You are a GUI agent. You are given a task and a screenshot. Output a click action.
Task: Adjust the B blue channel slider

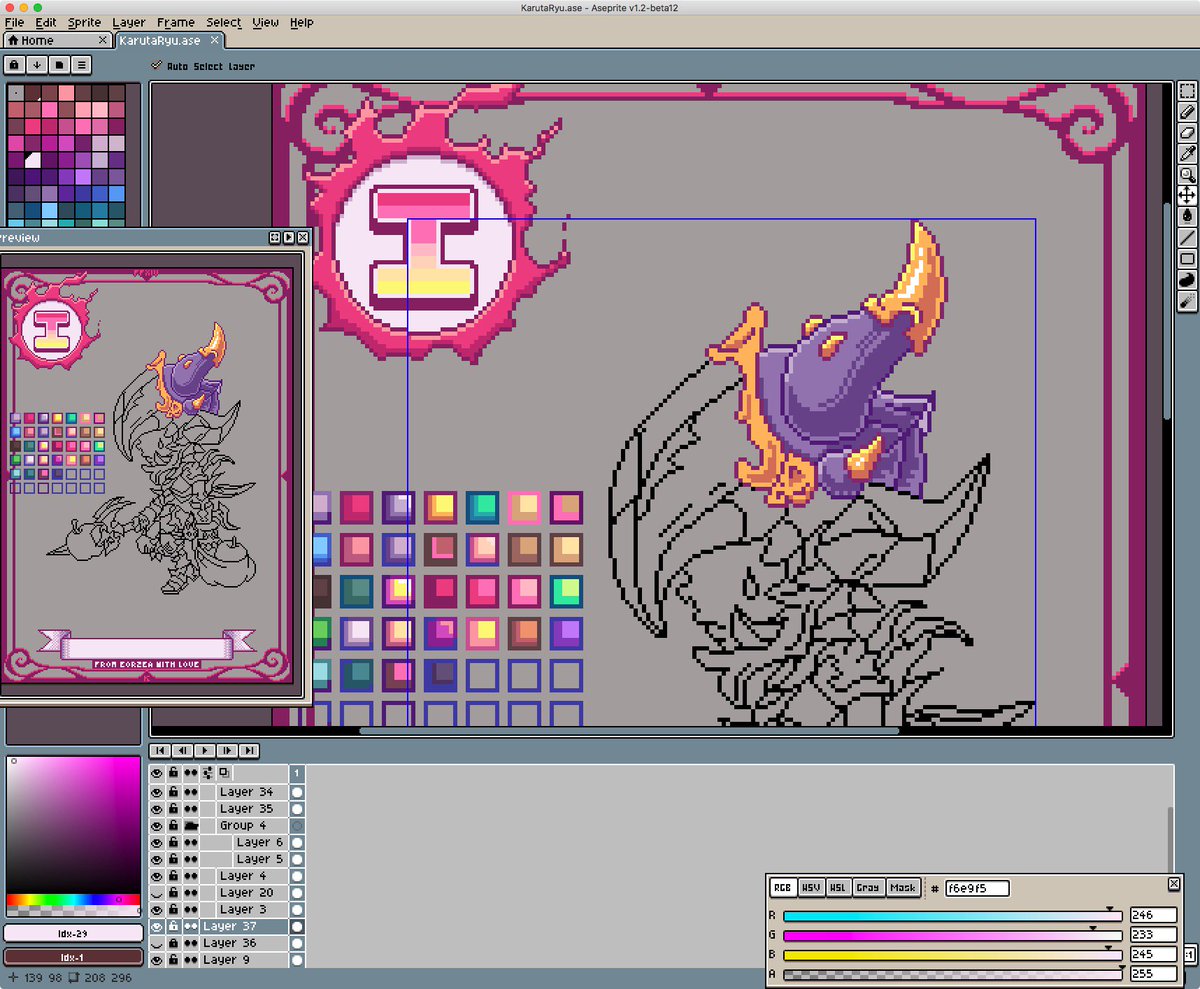tap(953, 954)
